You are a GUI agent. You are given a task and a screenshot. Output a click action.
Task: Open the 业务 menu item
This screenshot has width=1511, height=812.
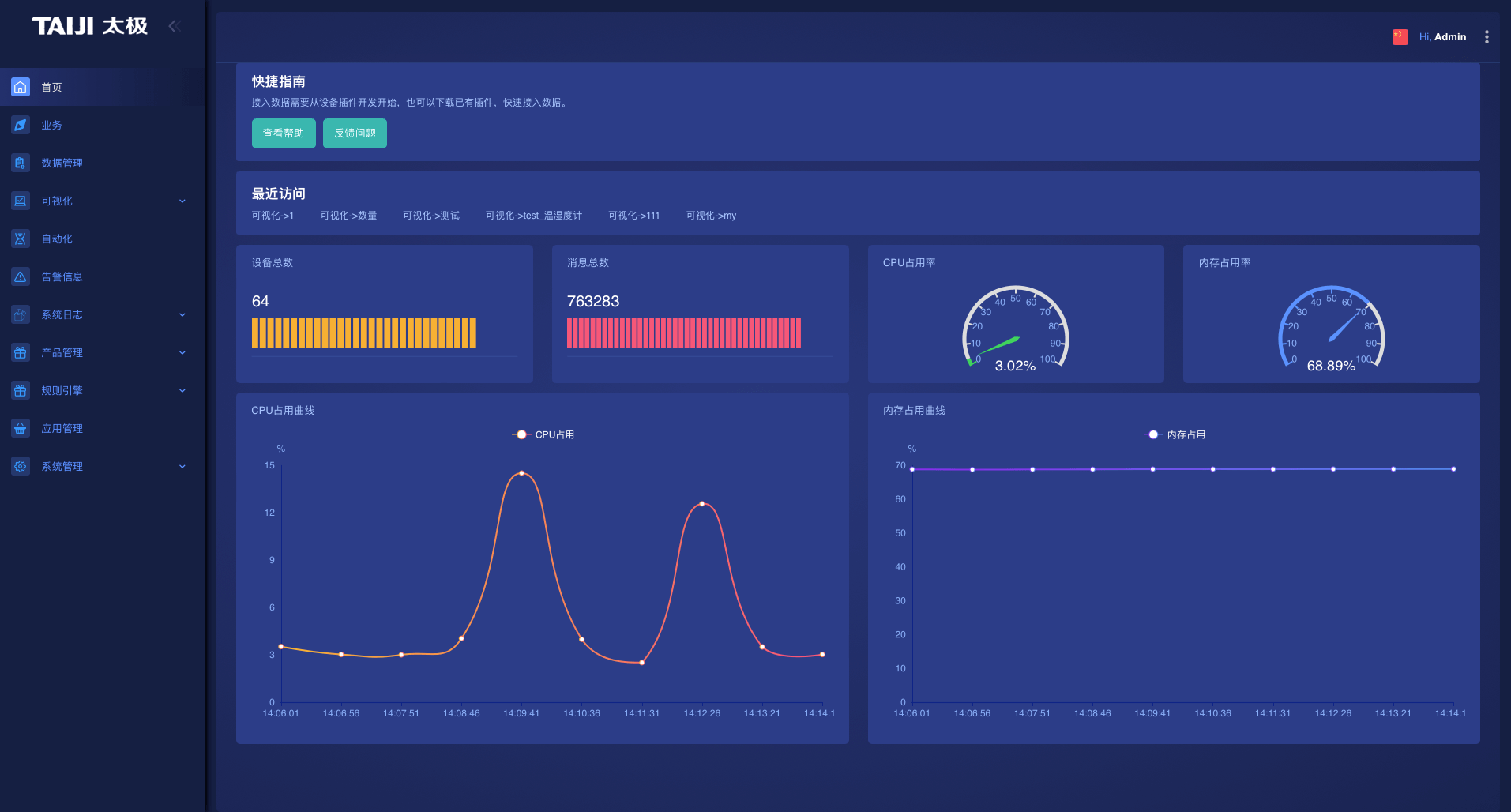pos(103,125)
